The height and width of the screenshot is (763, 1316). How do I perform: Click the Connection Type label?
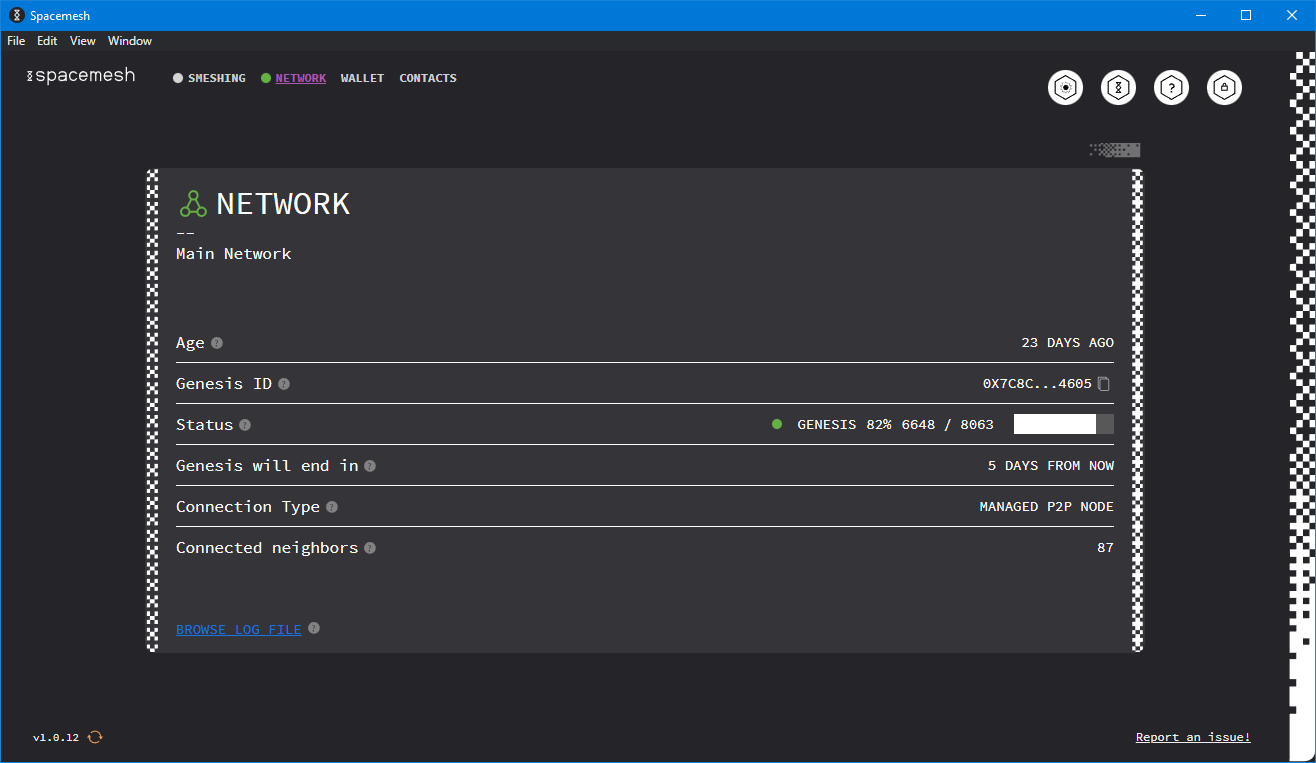pos(248,507)
